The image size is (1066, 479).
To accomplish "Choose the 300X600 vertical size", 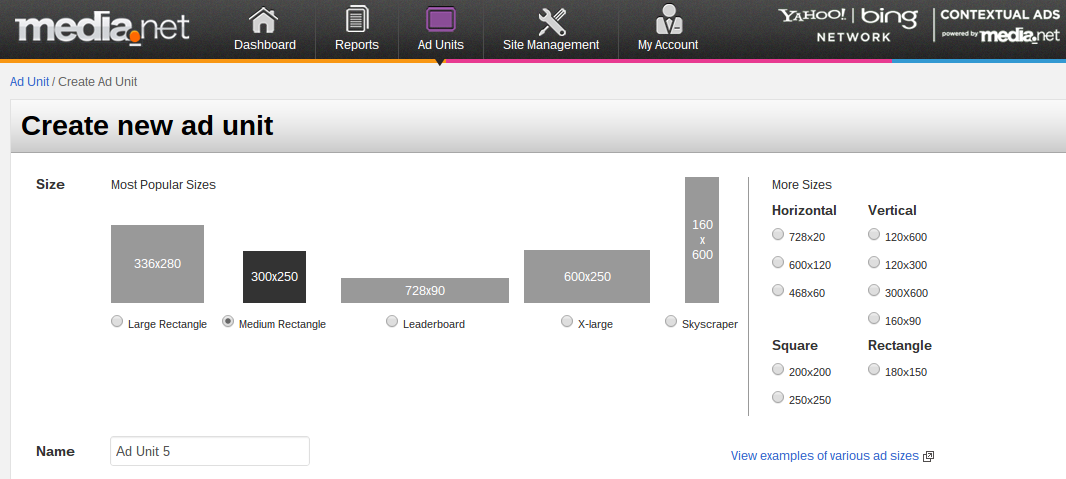I will pyautogui.click(x=874, y=290).
